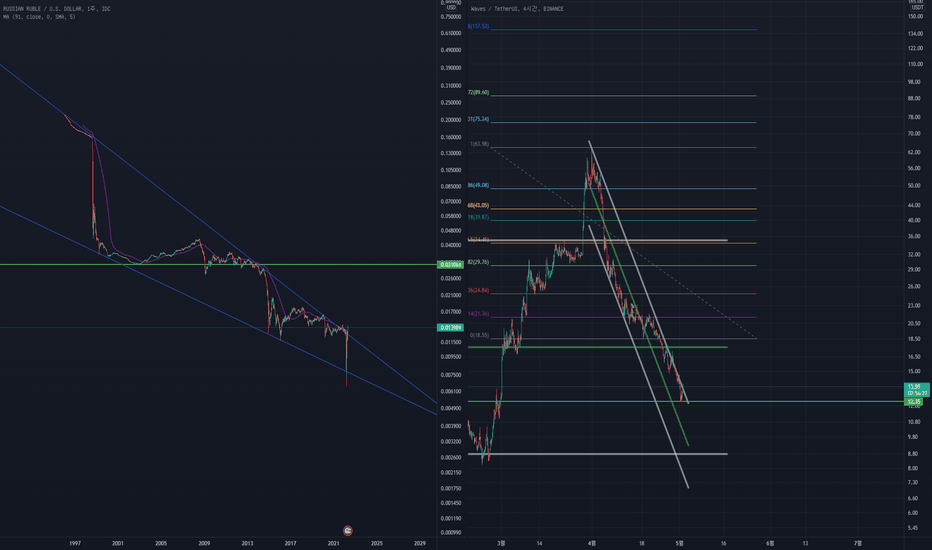This screenshot has width=932, height=550.
Task: Click the 2009 label on the time axis
Action: [204, 543]
